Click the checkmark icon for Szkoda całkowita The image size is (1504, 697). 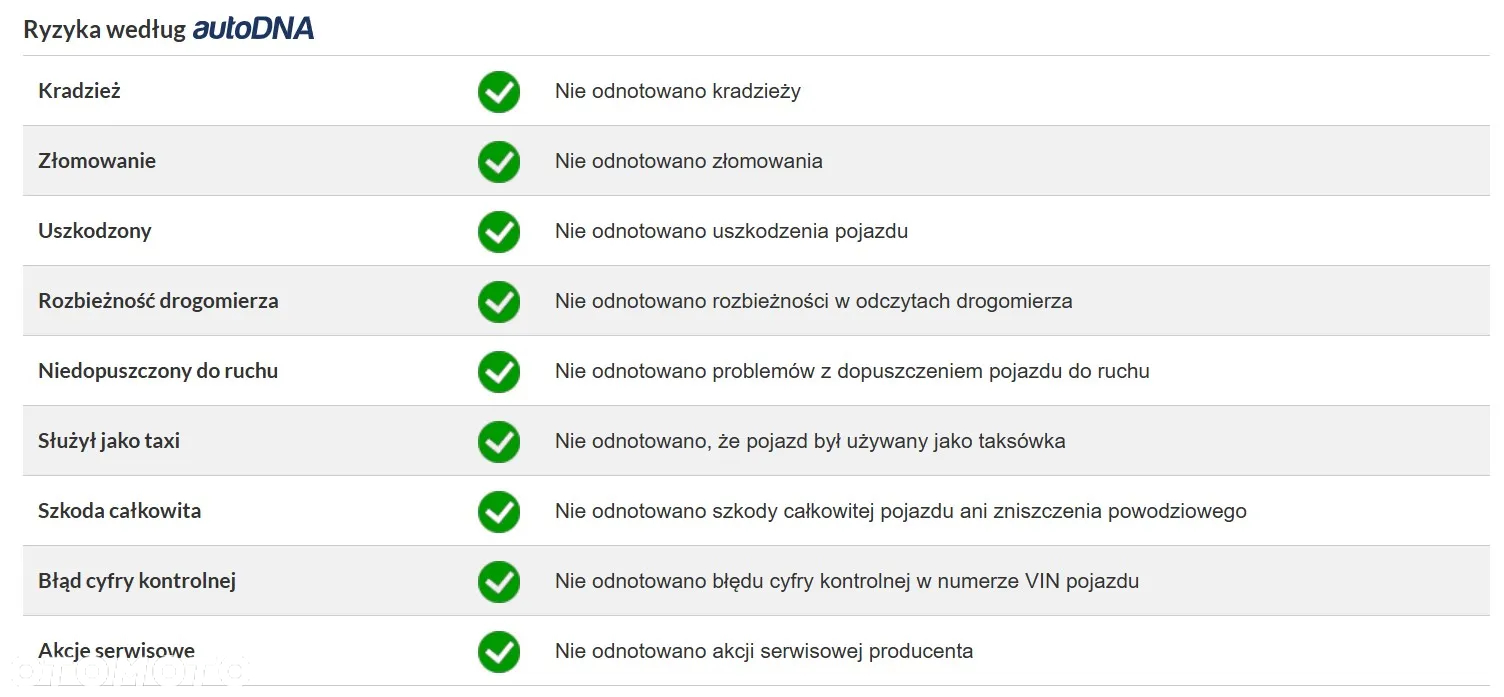coord(498,511)
